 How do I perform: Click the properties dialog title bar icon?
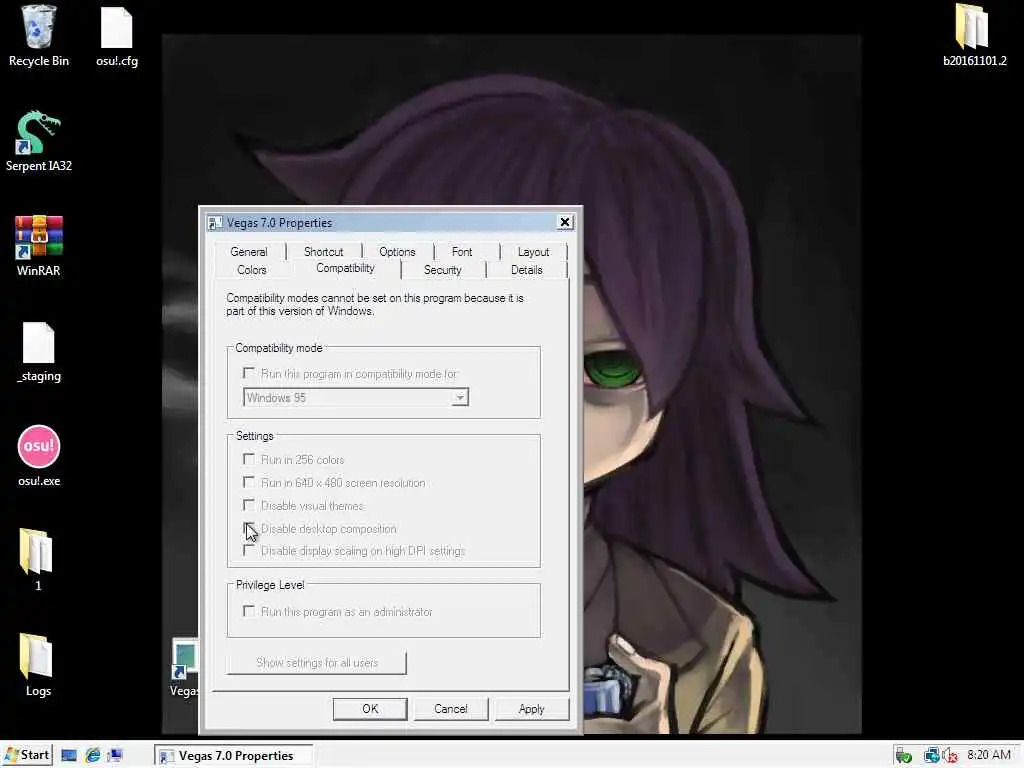(215, 223)
